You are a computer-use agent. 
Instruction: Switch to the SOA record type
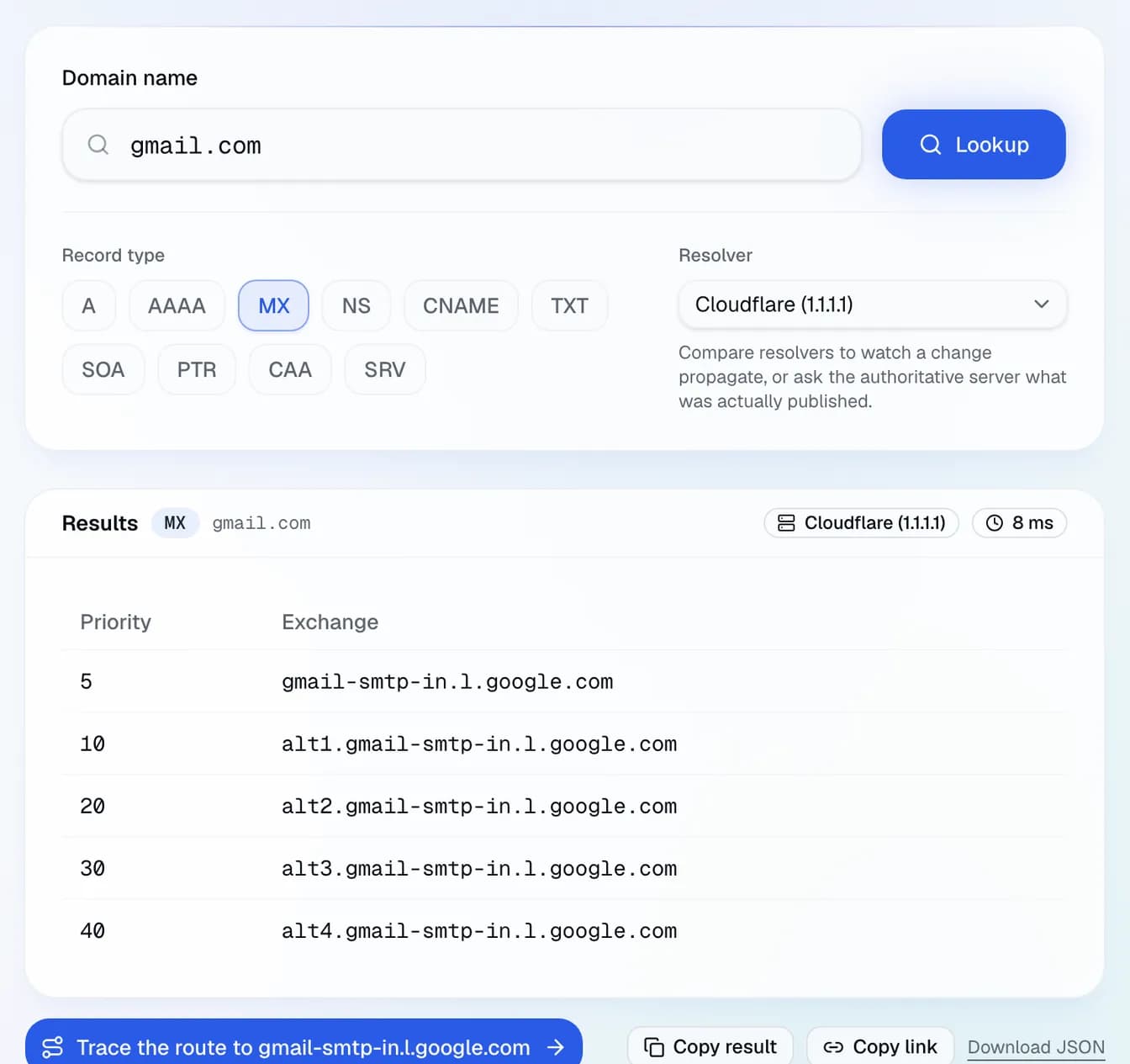pos(103,369)
